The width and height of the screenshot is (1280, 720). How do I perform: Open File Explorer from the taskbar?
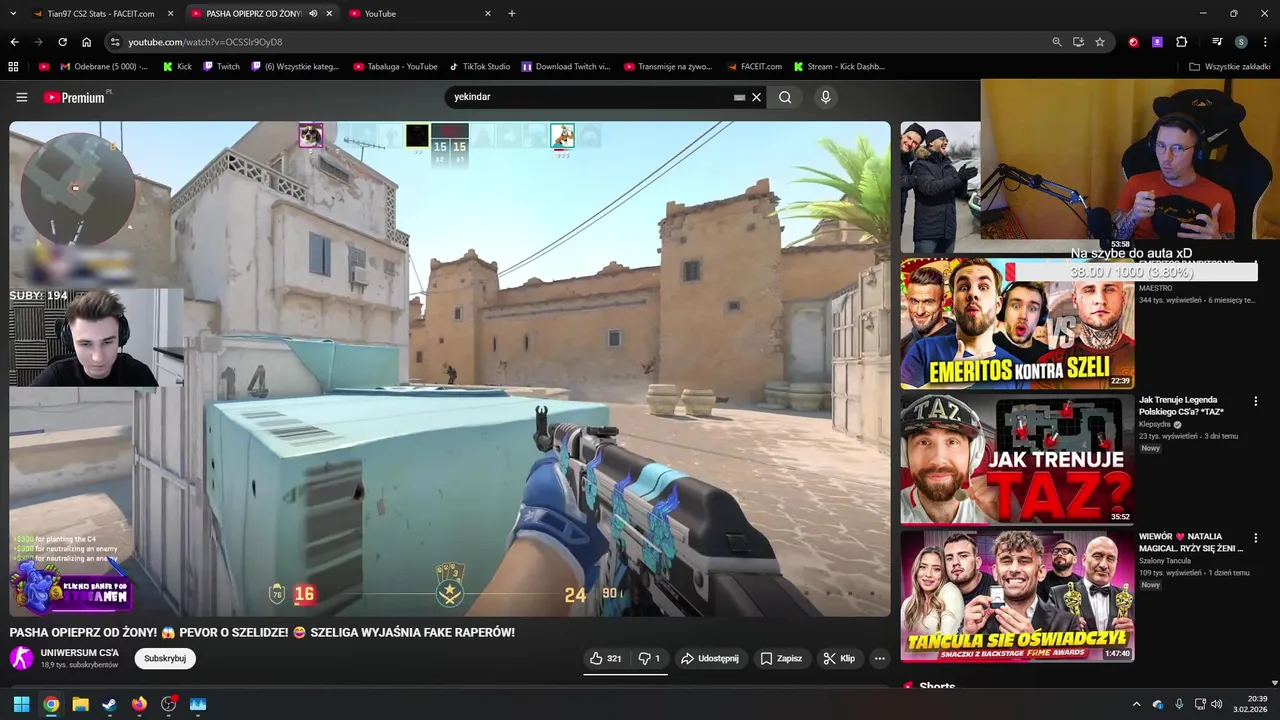tap(80, 704)
